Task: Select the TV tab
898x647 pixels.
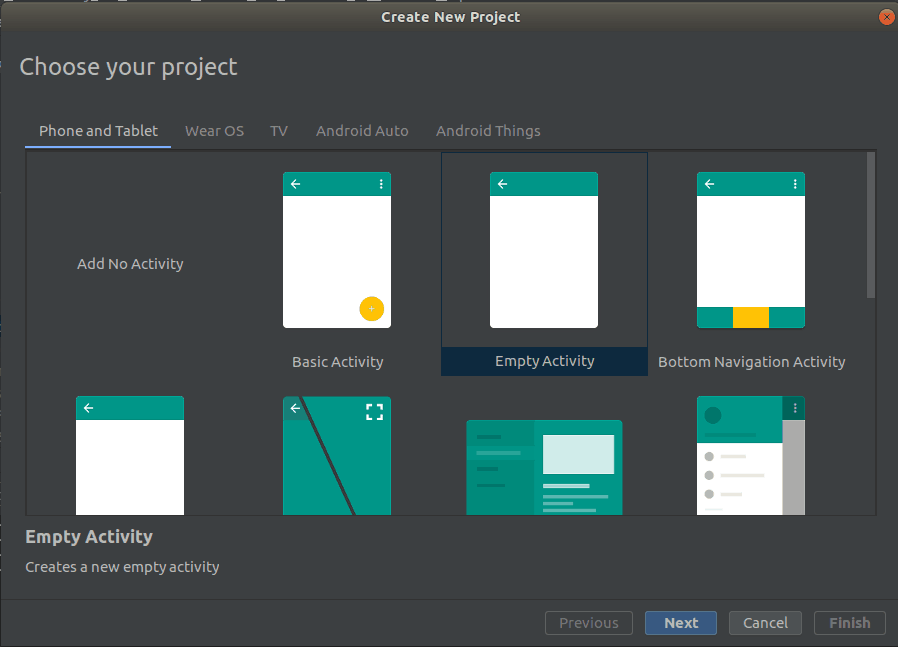Action: click(278, 130)
